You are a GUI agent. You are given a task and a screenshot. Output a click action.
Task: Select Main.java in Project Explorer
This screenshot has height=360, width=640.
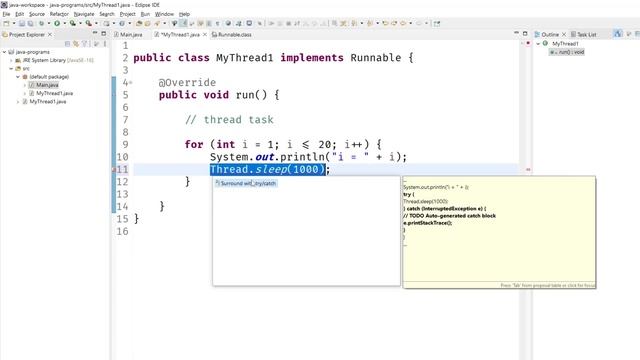click(44, 85)
